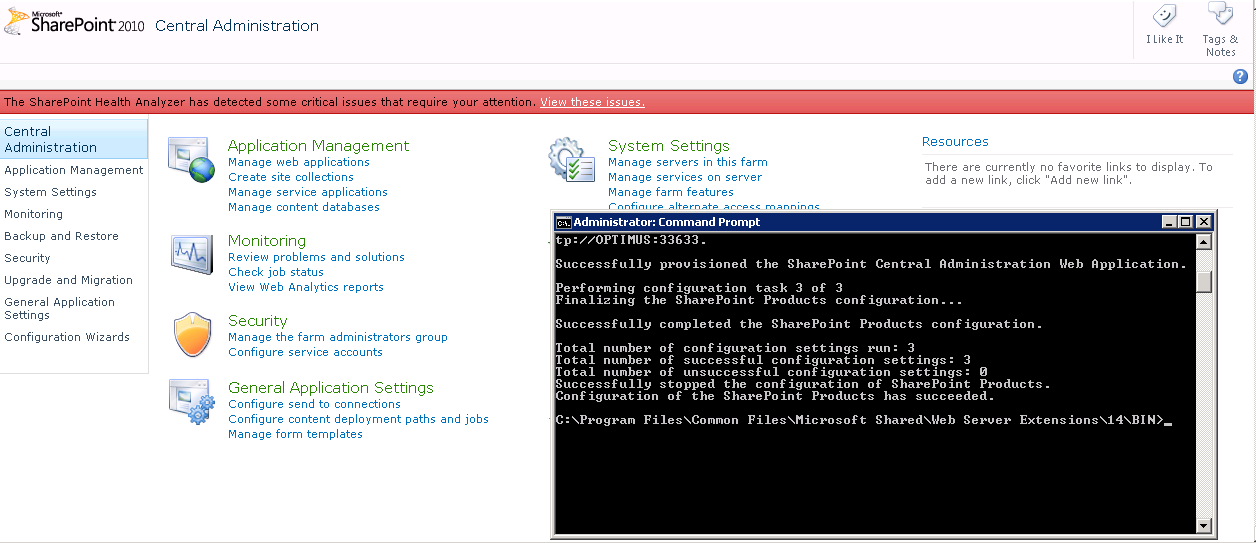Select Configuration Wizards in left navigation
This screenshot has height=543, width=1256.
click(x=67, y=337)
